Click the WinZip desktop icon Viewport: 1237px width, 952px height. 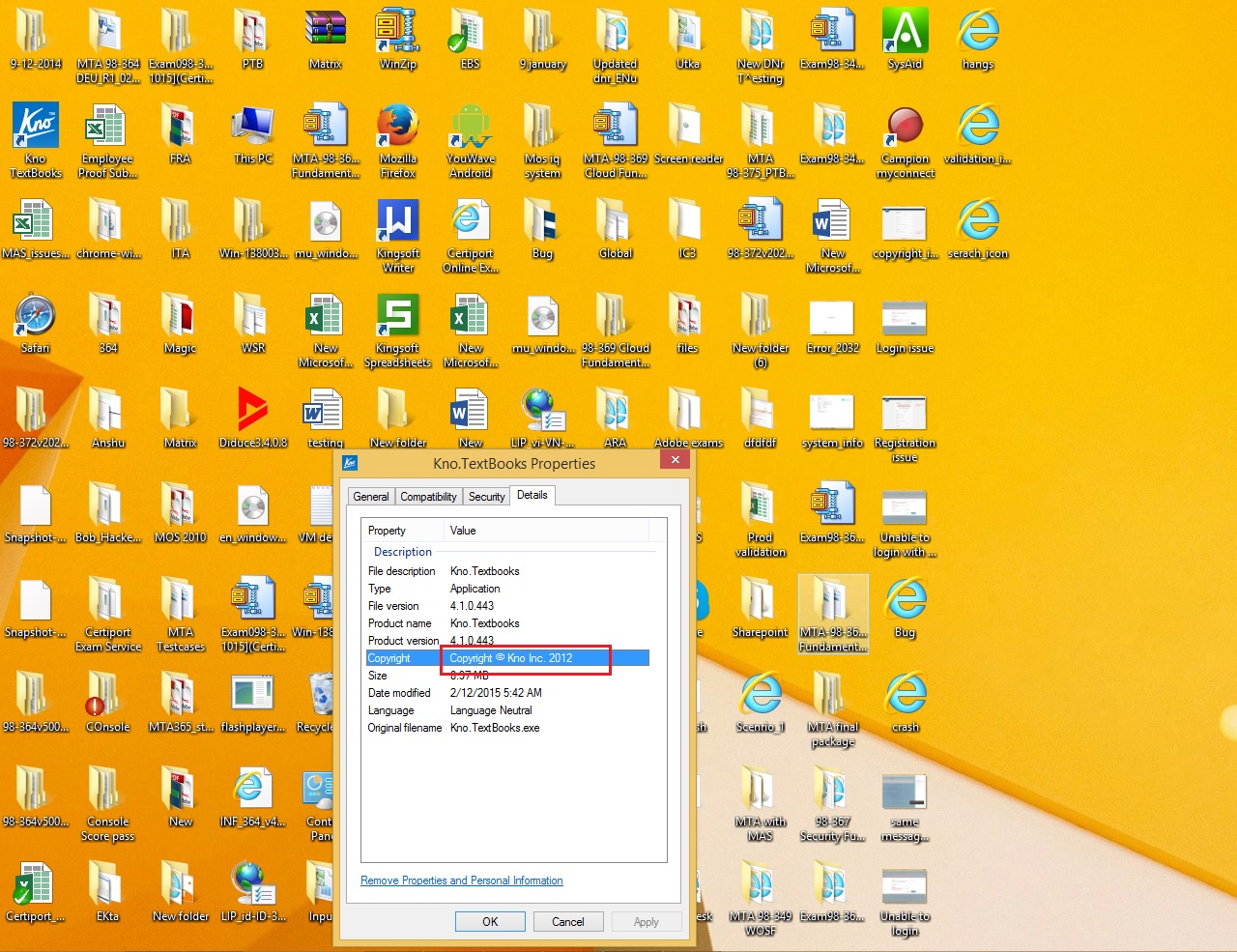point(398,41)
